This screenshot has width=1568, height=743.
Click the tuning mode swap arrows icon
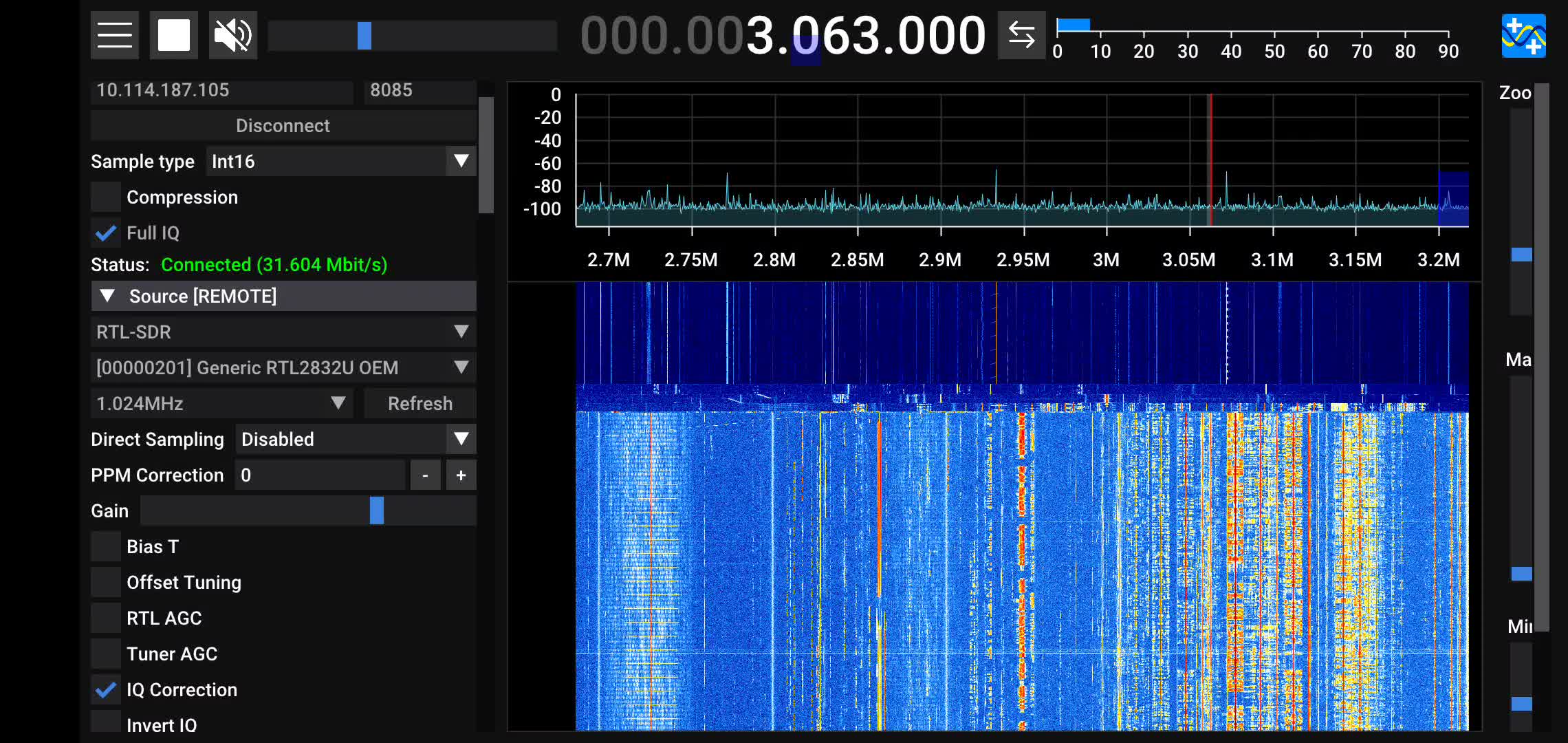click(x=1021, y=35)
